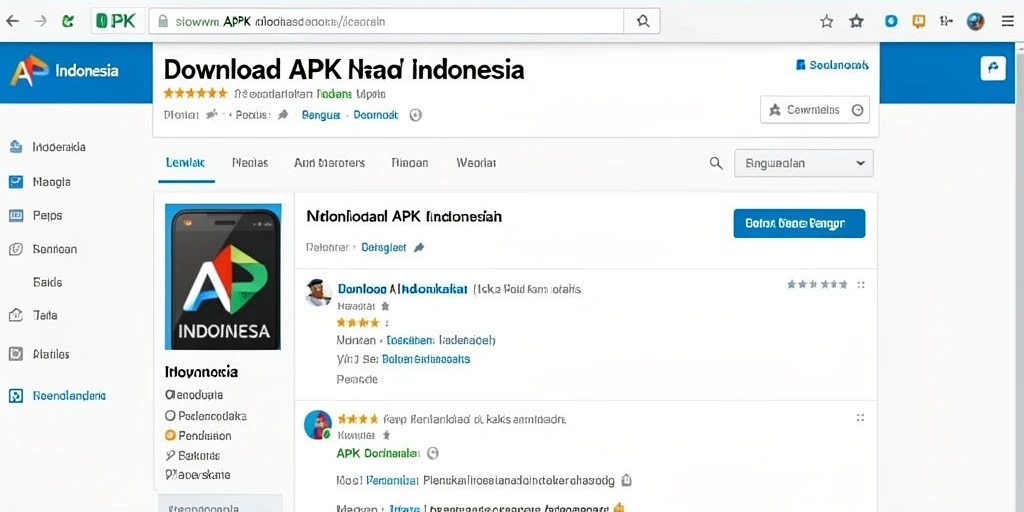This screenshot has width=1024, height=512.
Task: Click the circle icon beside APK Dornearalan
Action: pyautogui.click(x=432, y=453)
